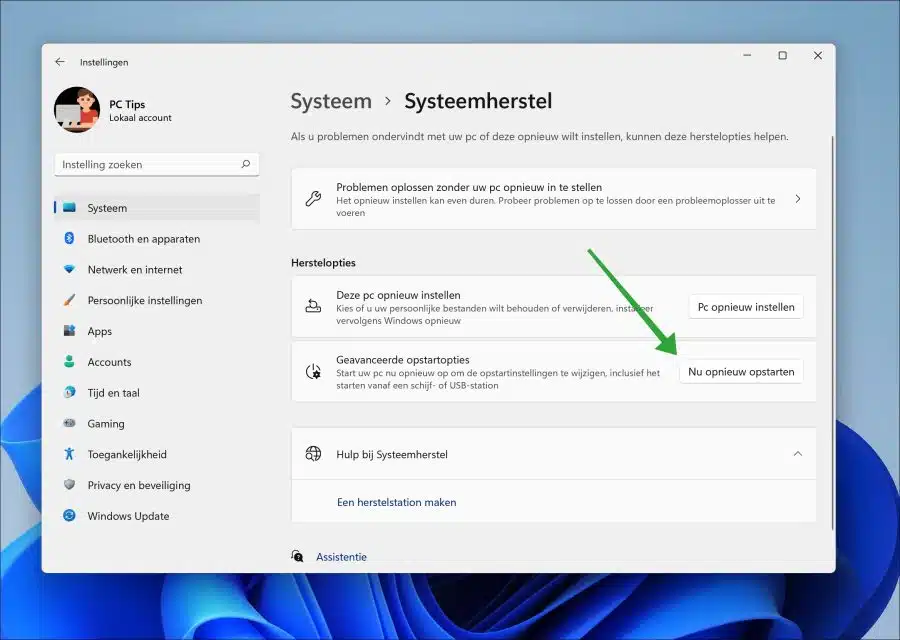Click the Tijd en taal globe icon
This screenshot has height=640, width=900.
click(x=69, y=392)
